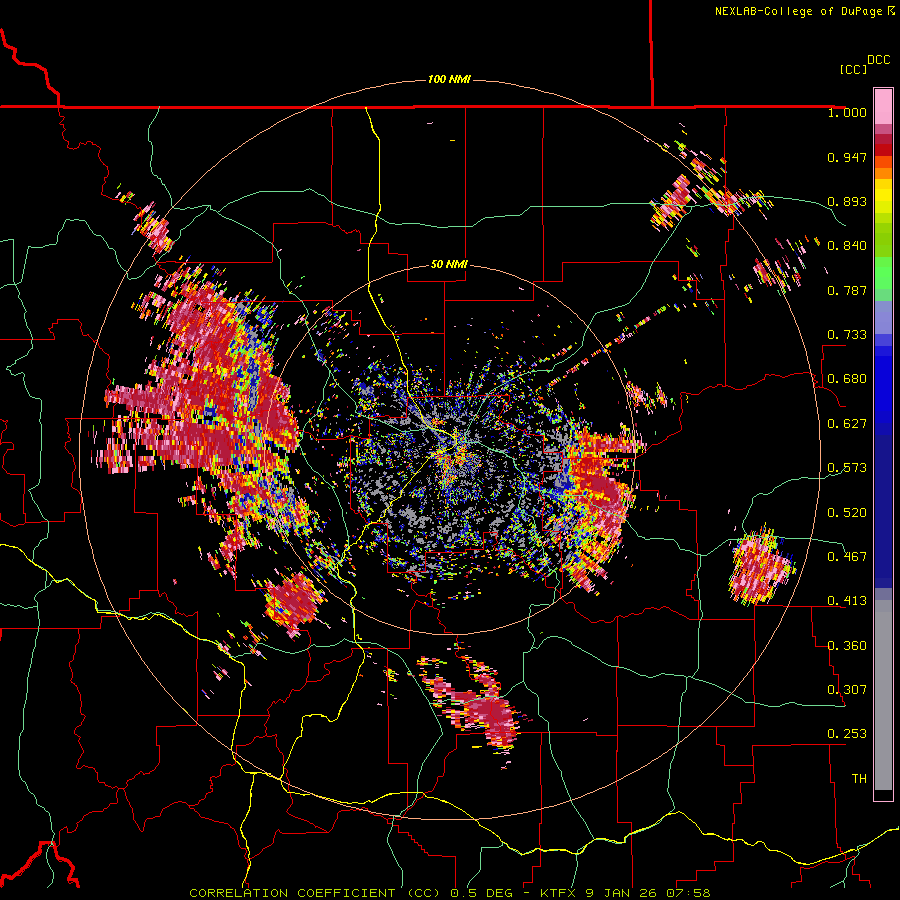Click the NEXLAB-College of DuPage title text
This screenshot has width=900, height=900.
798,11
